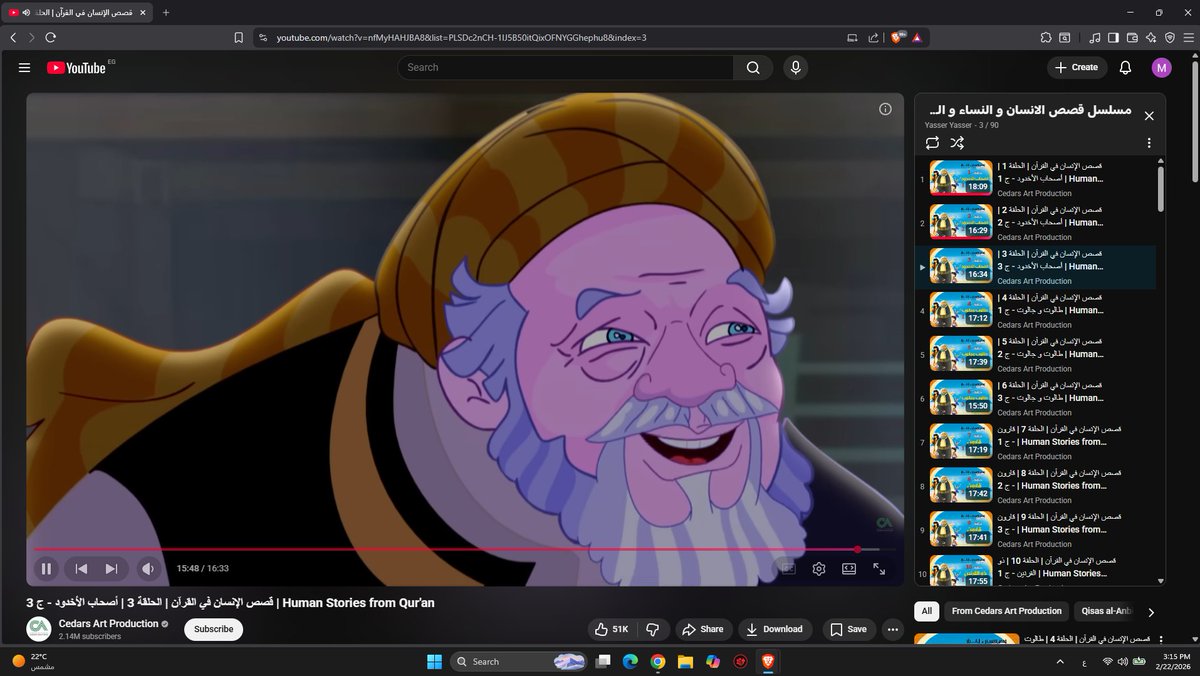
Task: Show video info card icon
Action: (x=885, y=110)
